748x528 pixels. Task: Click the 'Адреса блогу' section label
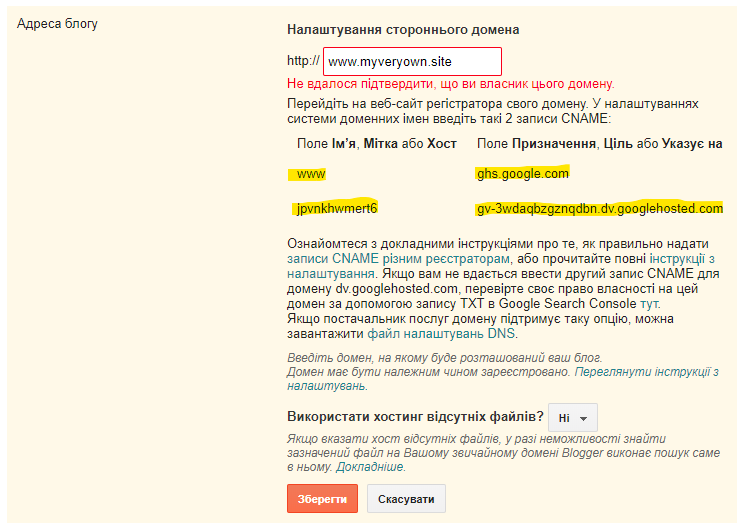click(58, 22)
